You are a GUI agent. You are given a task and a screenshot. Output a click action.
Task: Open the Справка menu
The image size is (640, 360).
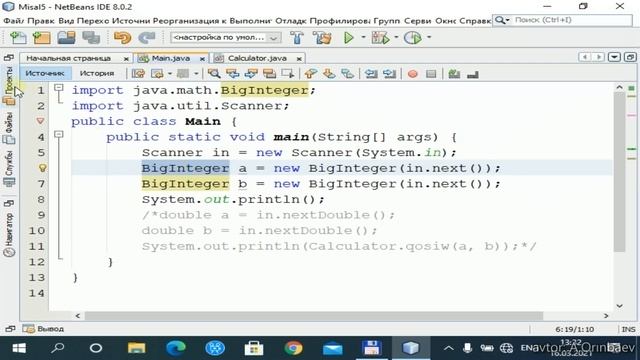[475, 20]
